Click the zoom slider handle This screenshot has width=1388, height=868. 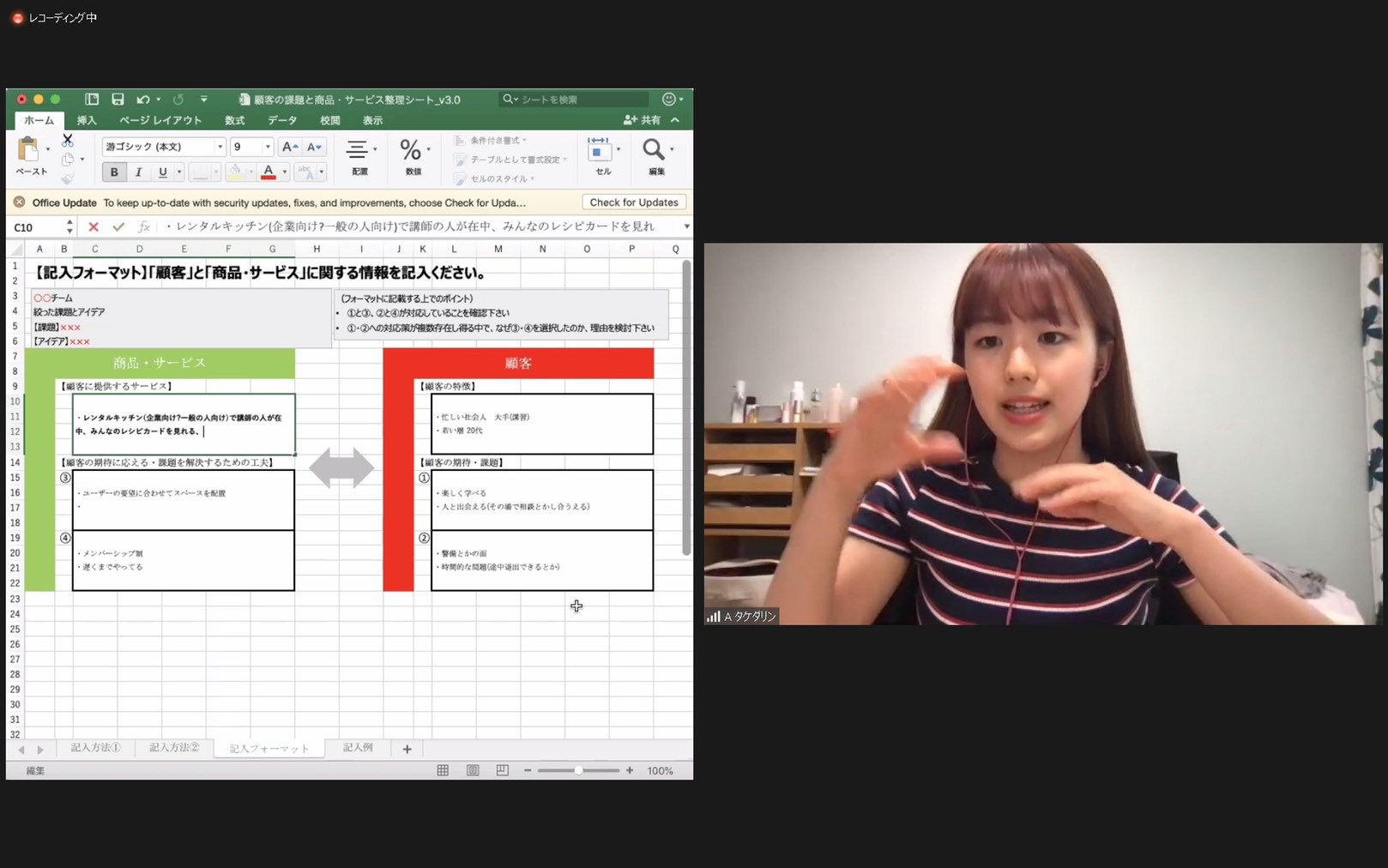pyautogui.click(x=579, y=770)
